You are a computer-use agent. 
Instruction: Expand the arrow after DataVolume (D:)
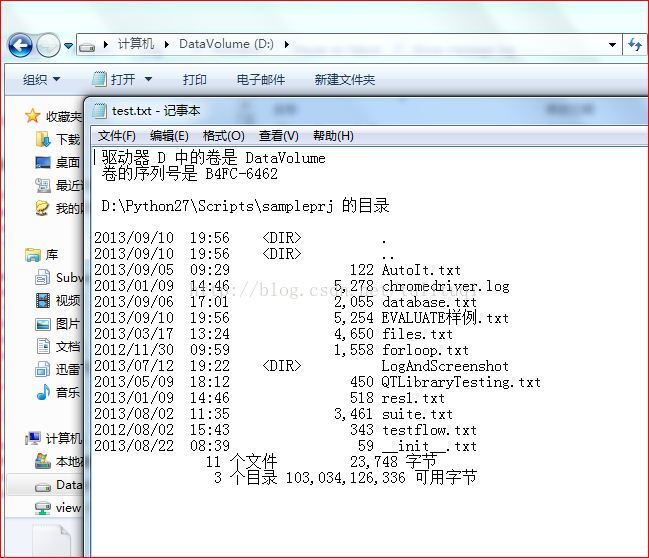coord(286,44)
